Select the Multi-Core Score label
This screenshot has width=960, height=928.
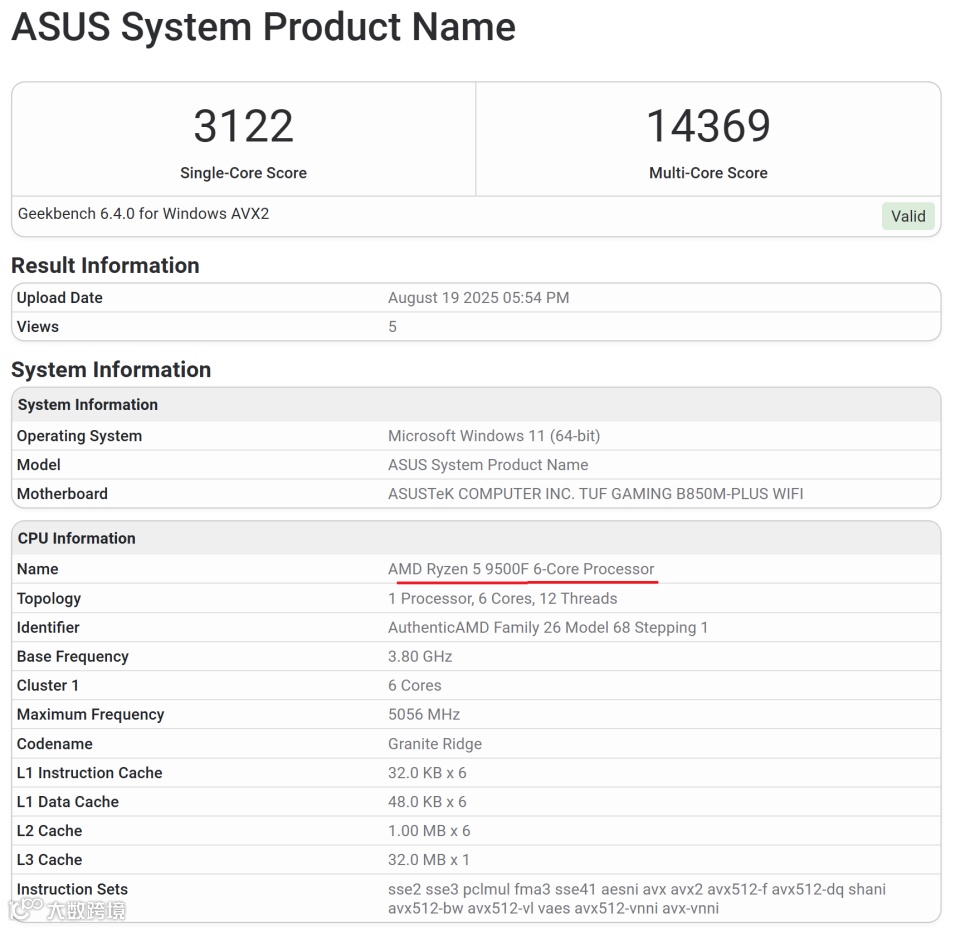point(708,173)
